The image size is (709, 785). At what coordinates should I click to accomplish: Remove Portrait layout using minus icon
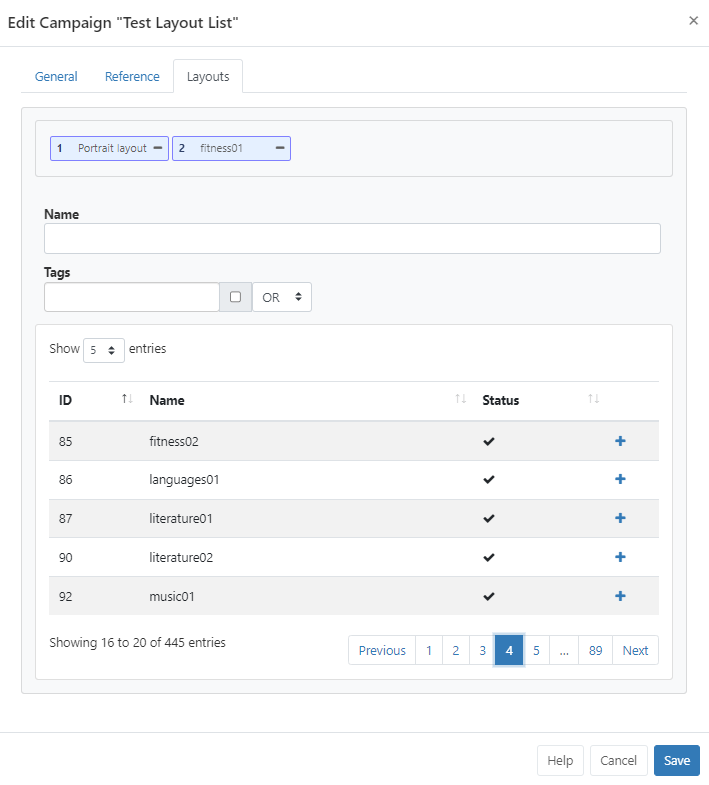[x=158, y=148]
